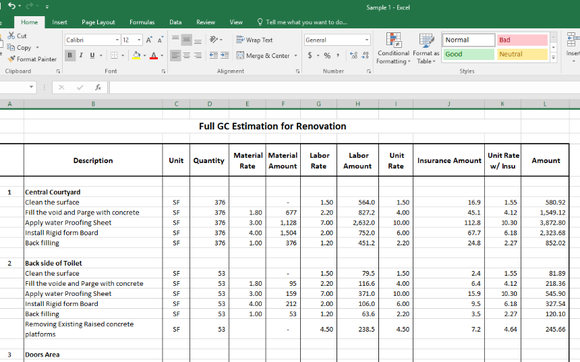Viewport: 580px width, 362px height.
Task: Click Merge & Center
Action: [263, 55]
